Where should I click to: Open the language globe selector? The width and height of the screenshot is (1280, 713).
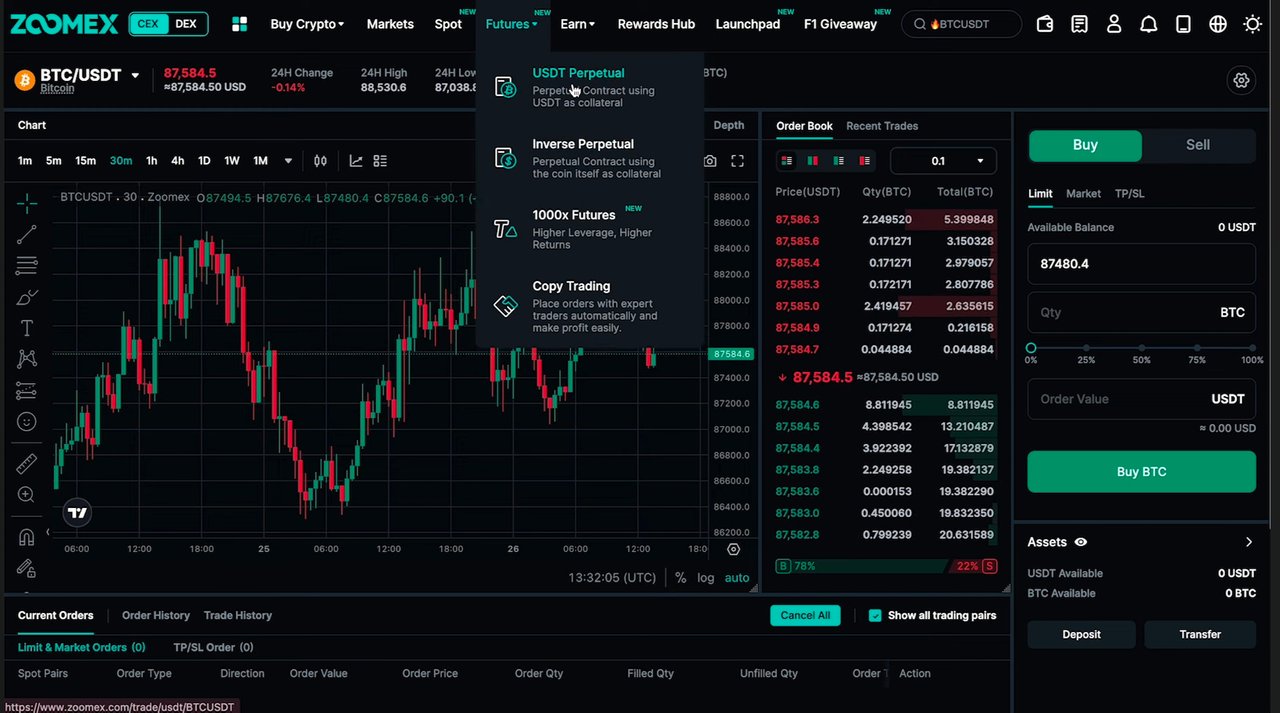pyautogui.click(x=1218, y=24)
